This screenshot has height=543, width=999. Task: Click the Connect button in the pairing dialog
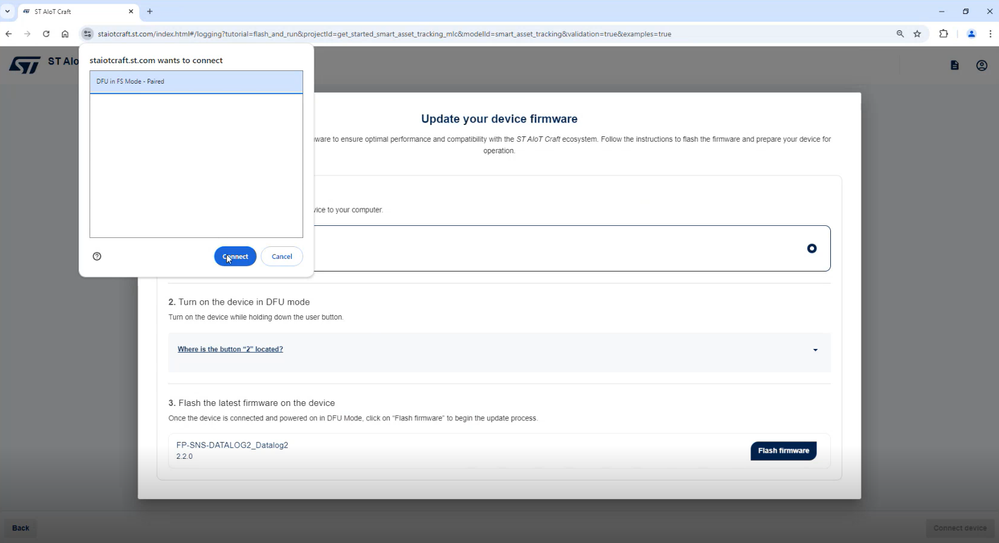point(235,256)
